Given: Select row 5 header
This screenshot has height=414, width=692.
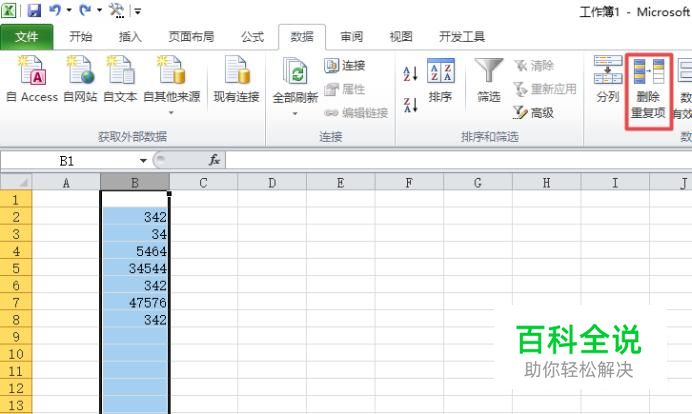Looking at the screenshot, I should (x=16, y=268).
